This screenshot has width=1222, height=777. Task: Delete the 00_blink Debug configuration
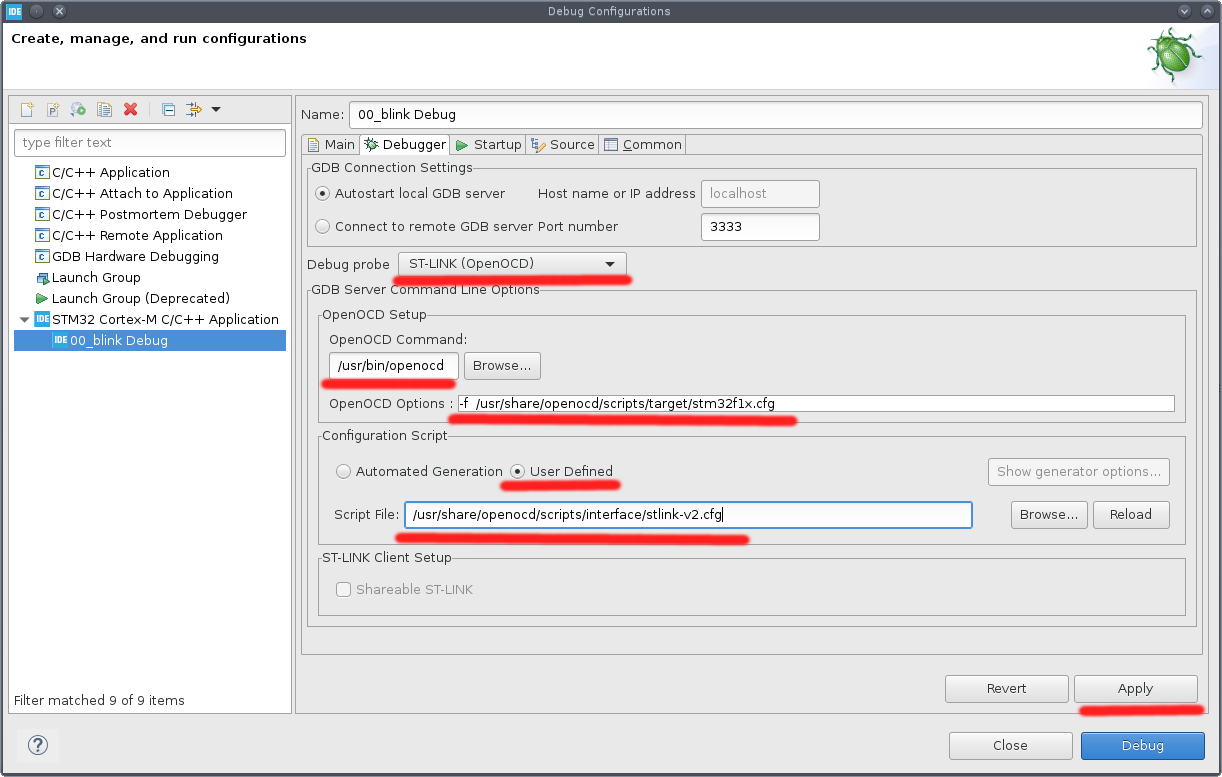[130, 110]
